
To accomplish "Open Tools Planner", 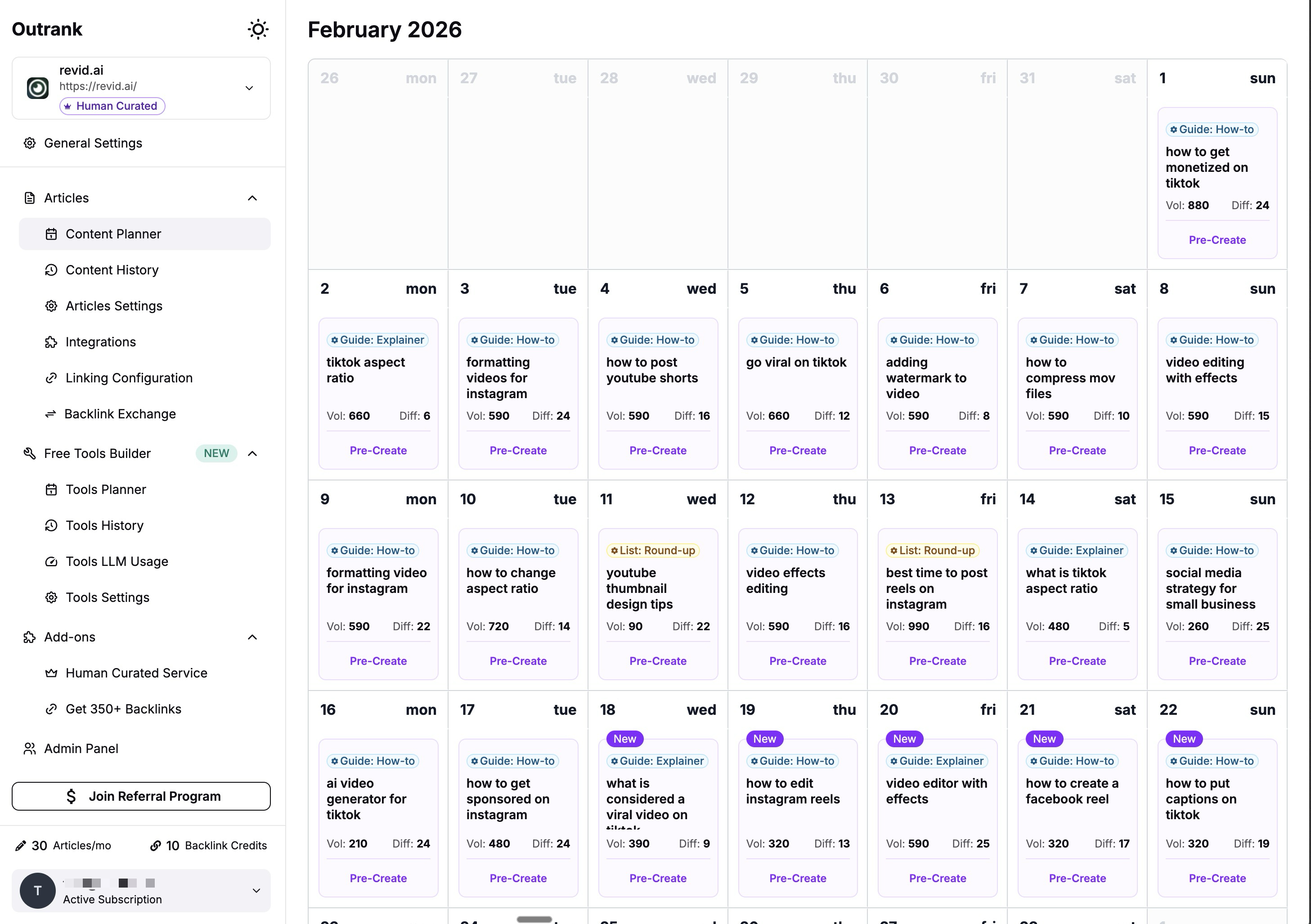I will click(106, 489).
